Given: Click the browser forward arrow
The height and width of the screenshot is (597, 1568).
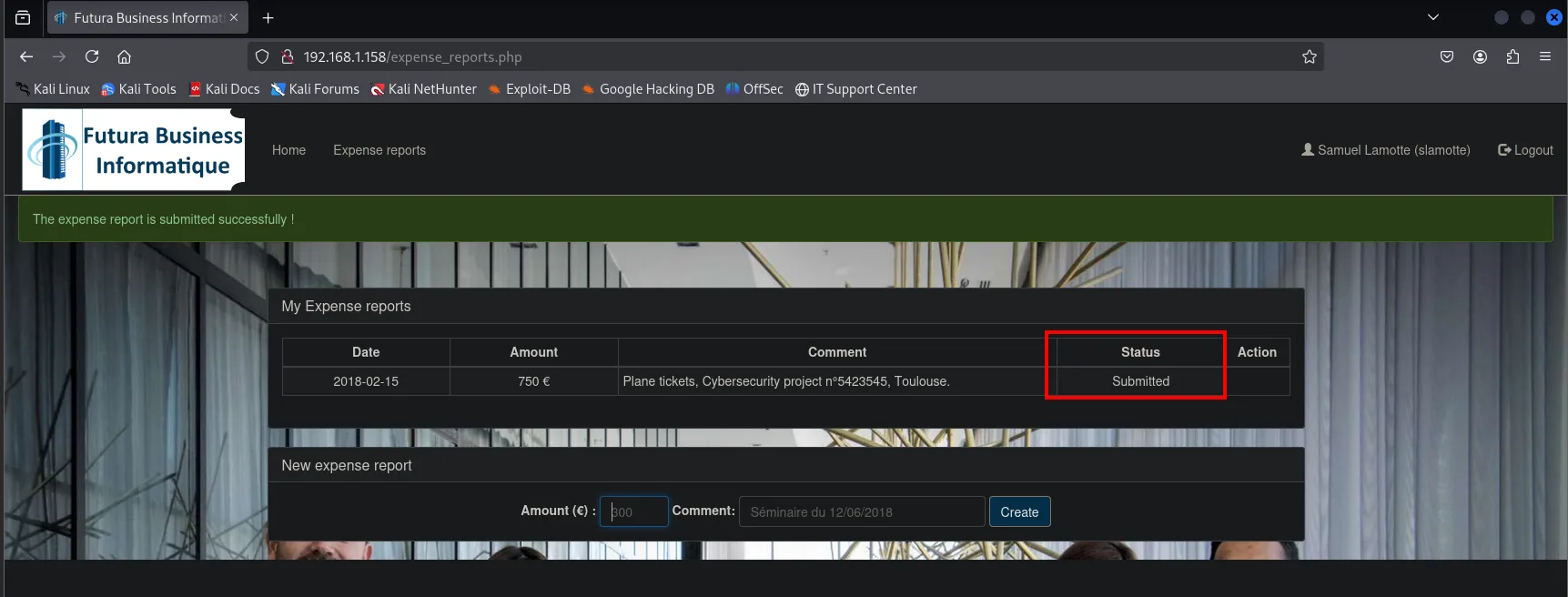Looking at the screenshot, I should click(x=59, y=56).
